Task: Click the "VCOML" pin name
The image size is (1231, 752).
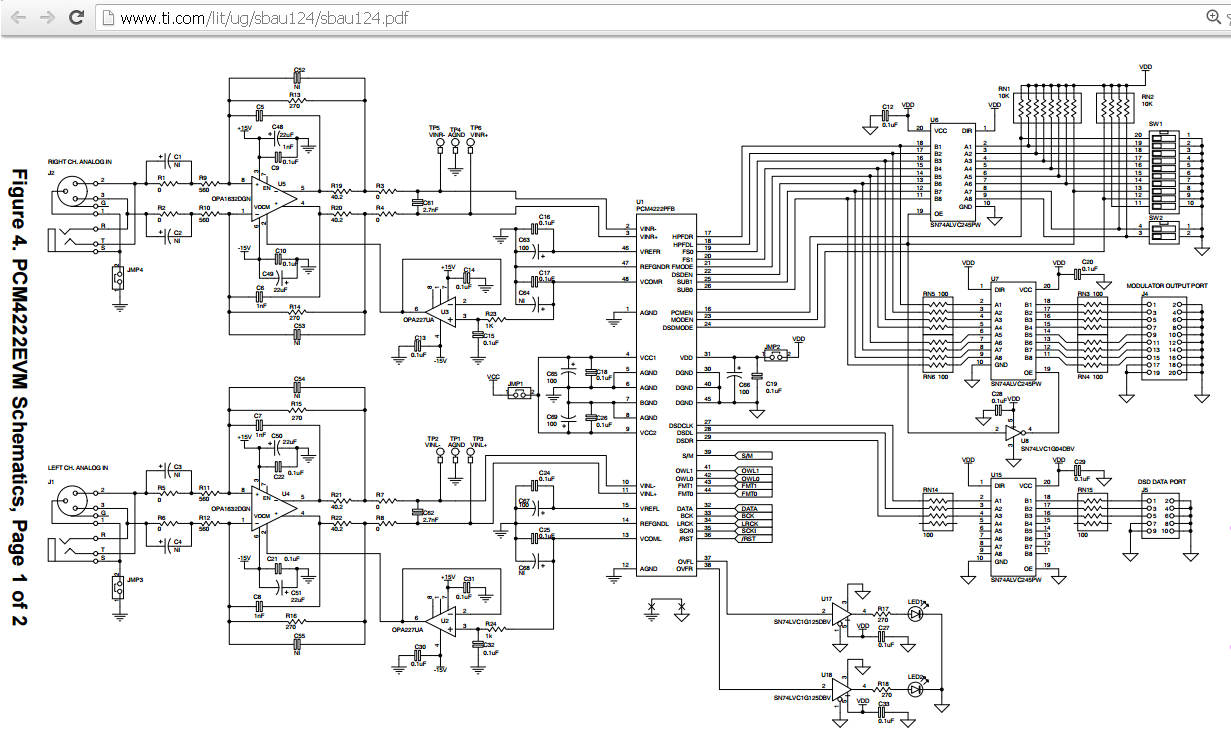Action: point(651,539)
